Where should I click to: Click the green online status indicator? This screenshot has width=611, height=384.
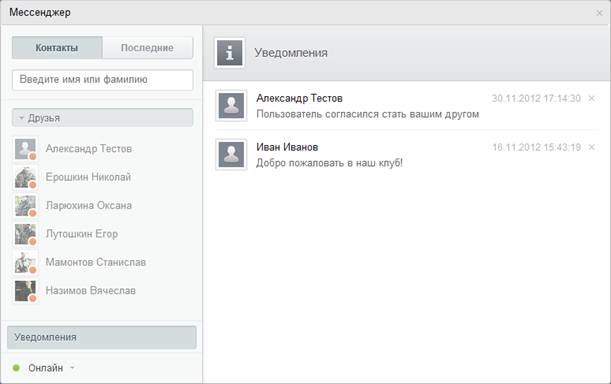tap(16, 368)
